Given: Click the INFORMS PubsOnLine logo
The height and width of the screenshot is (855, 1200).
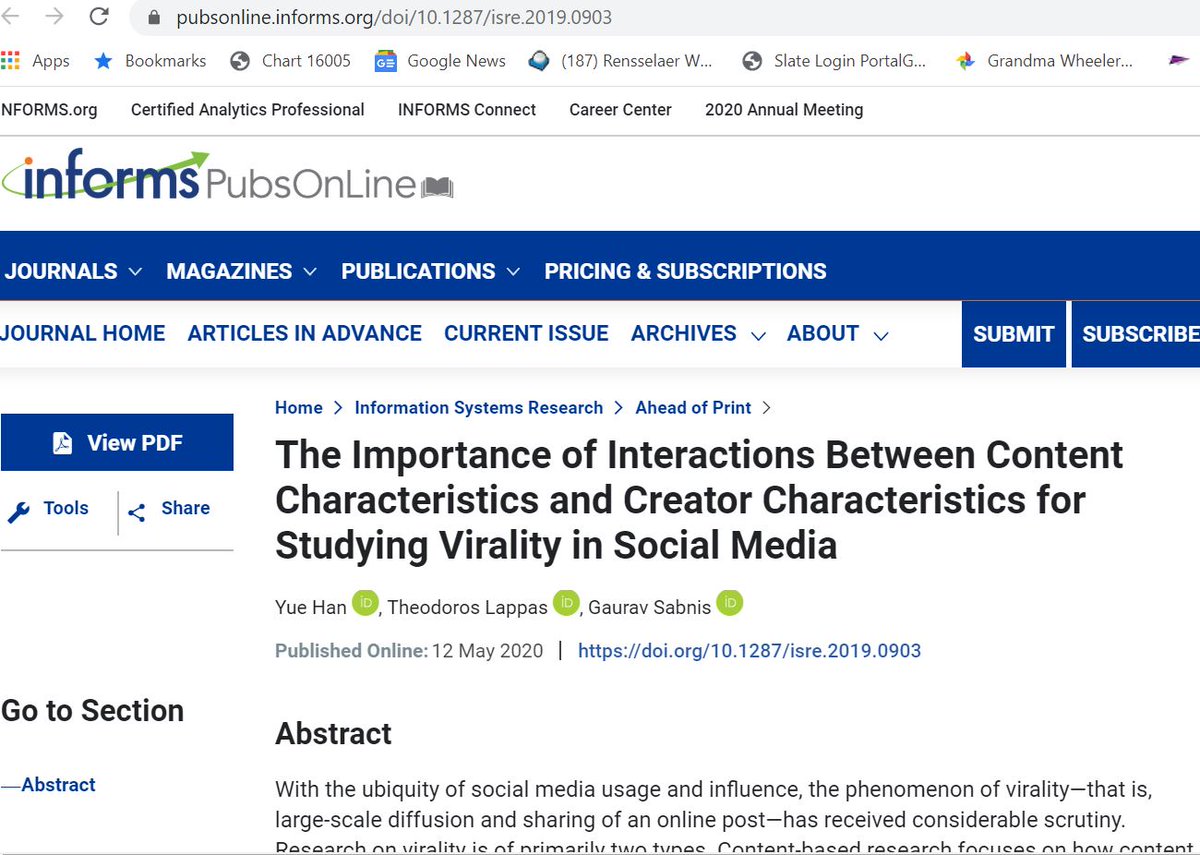Looking at the screenshot, I should pyautogui.click(x=227, y=177).
